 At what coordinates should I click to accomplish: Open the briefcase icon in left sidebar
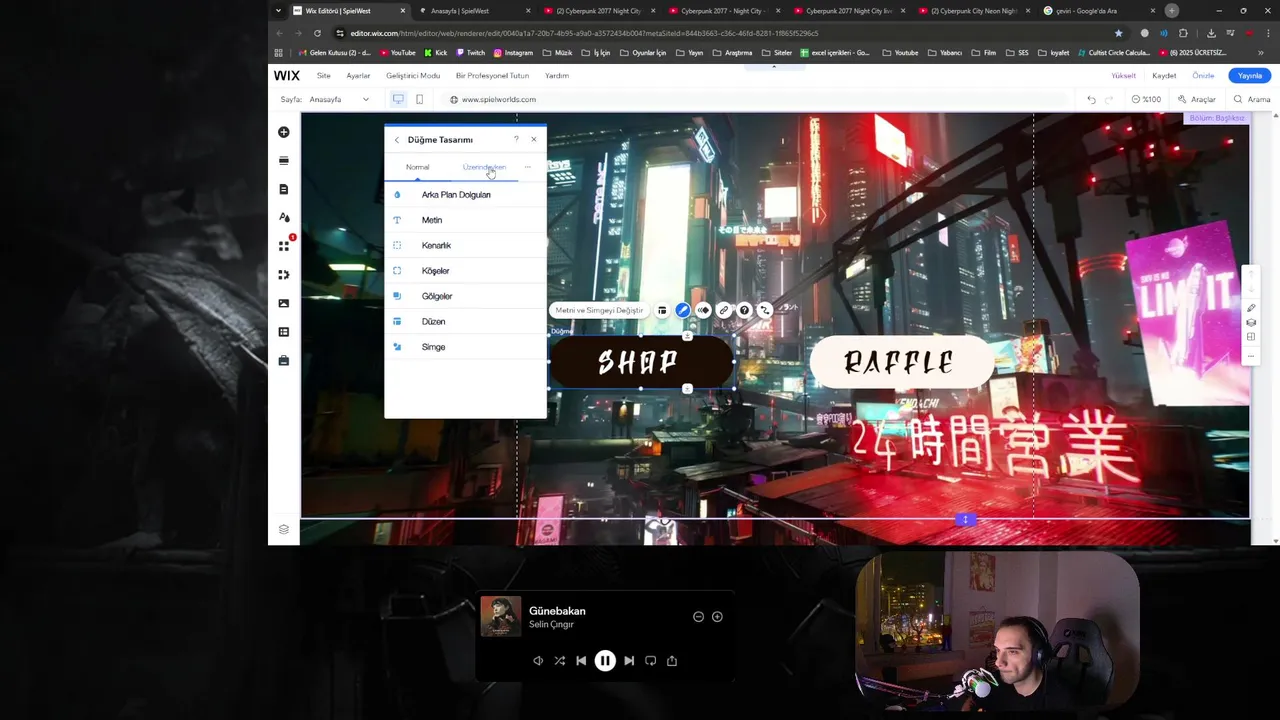(x=284, y=360)
